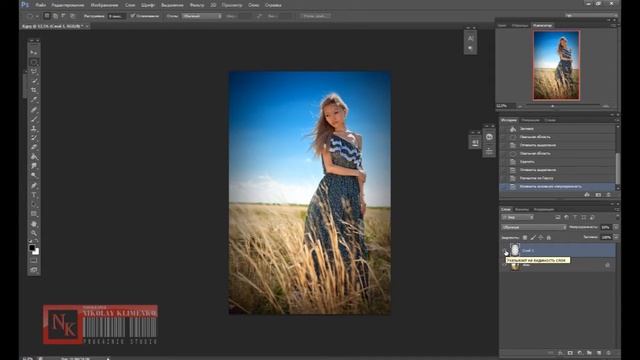Add layer mask in Layers panel
Image resolution: width=640 pixels, height=360 pixels.
pyautogui.click(x=570, y=353)
